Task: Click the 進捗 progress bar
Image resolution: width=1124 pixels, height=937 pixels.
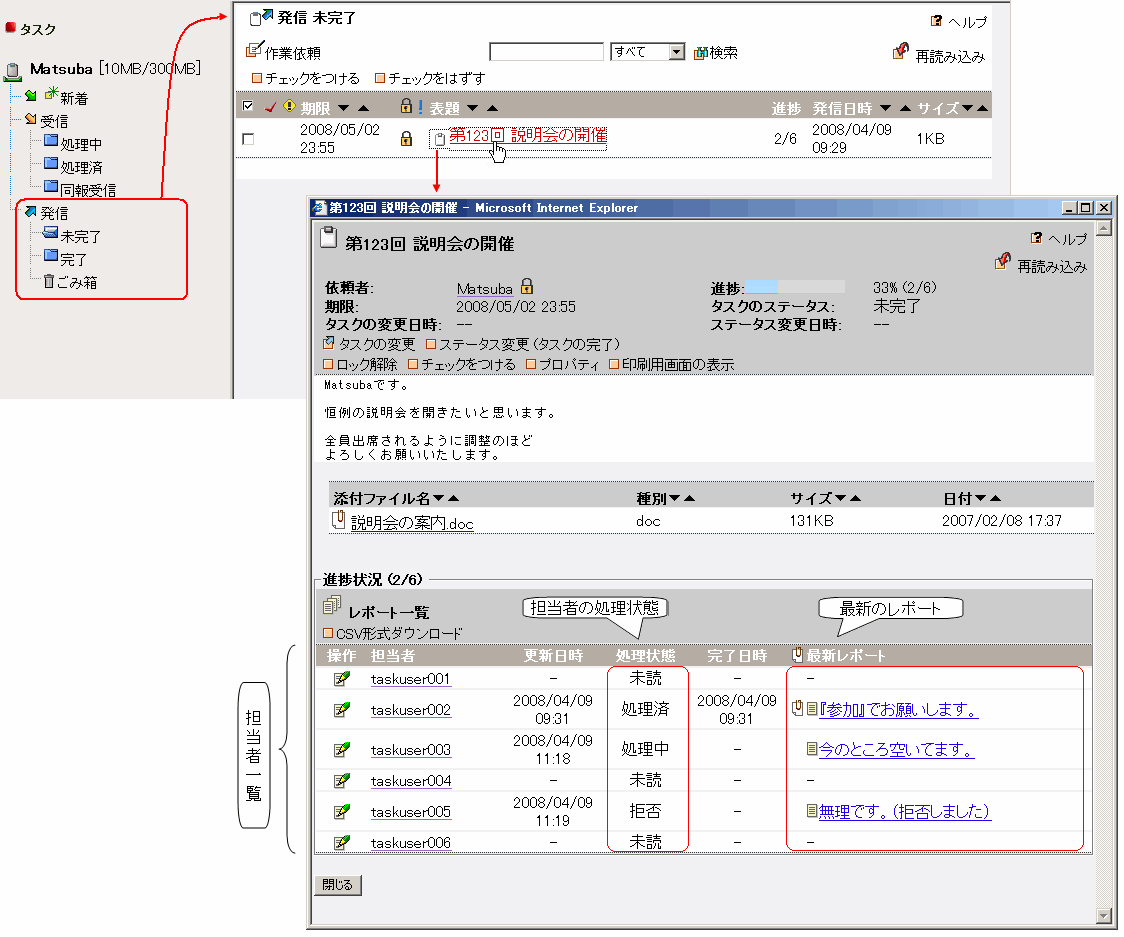Action: point(795,287)
